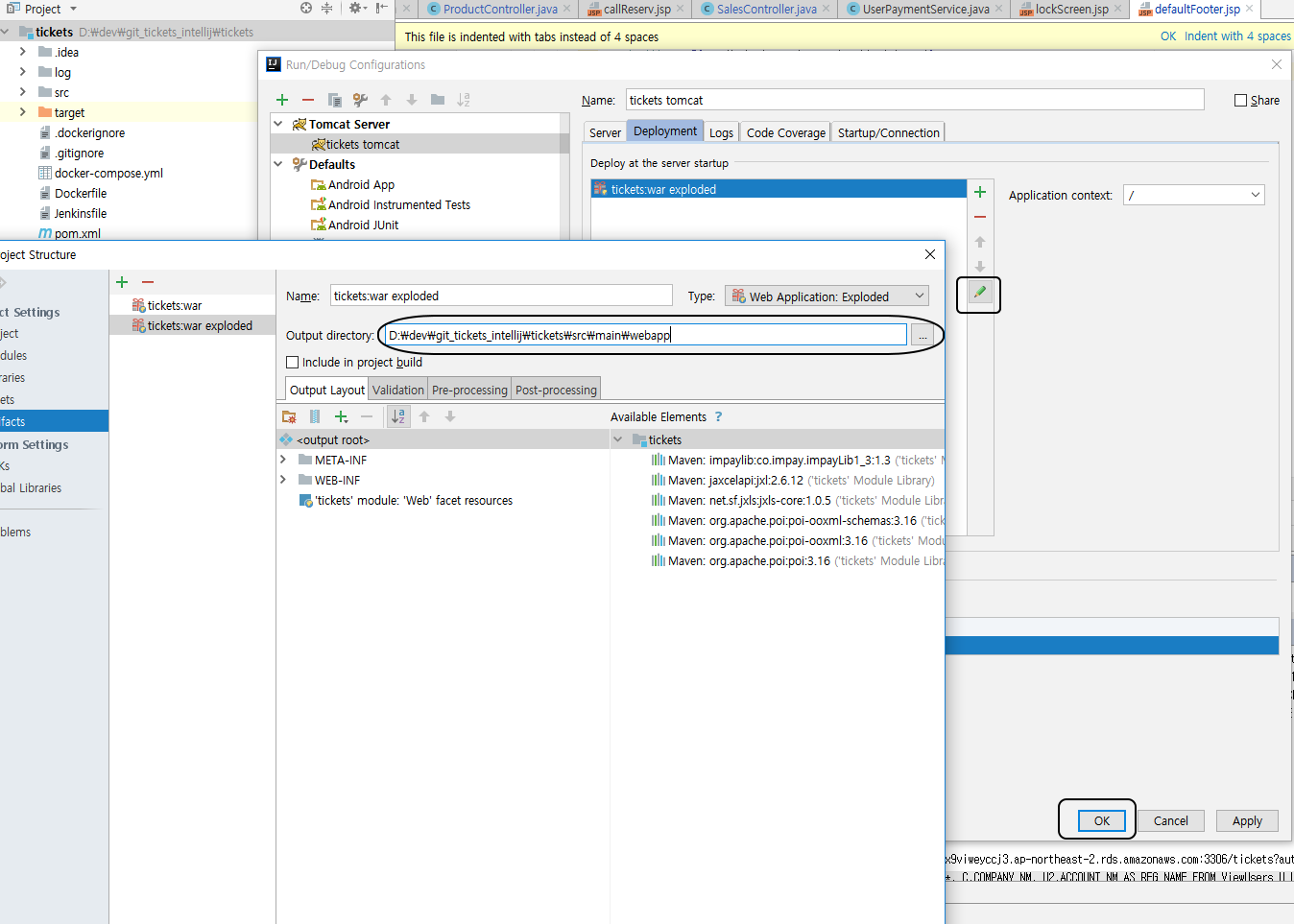Open Project panel settings gear

click(x=357, y=8)
